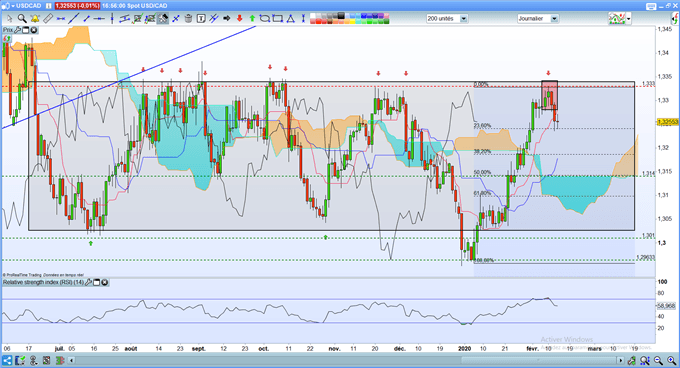Click Relative strength index (RSI) (14) label
The height and width of the screenshot is (368, 680).
43,282
